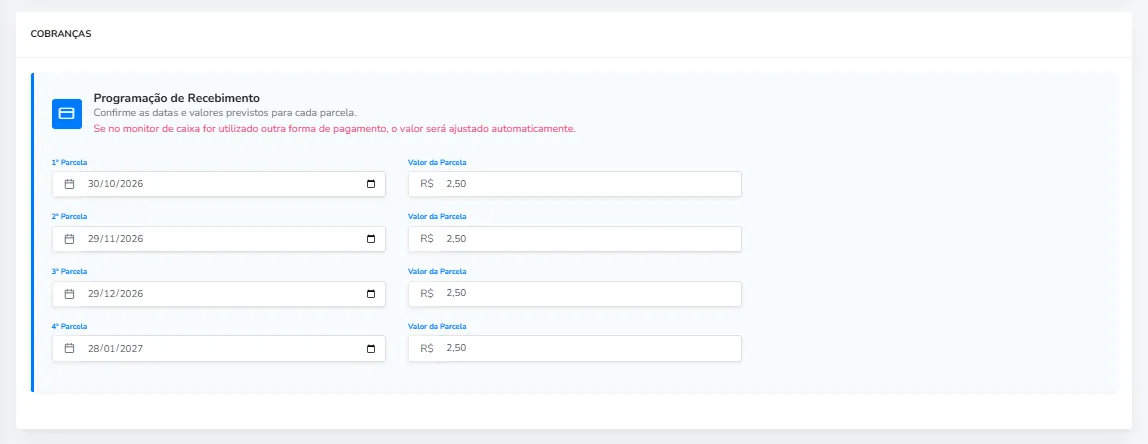The width and height of the screenshot is (1148, 444).
Task: Click the Programação de Recebimento title
Action: (177, 97)
